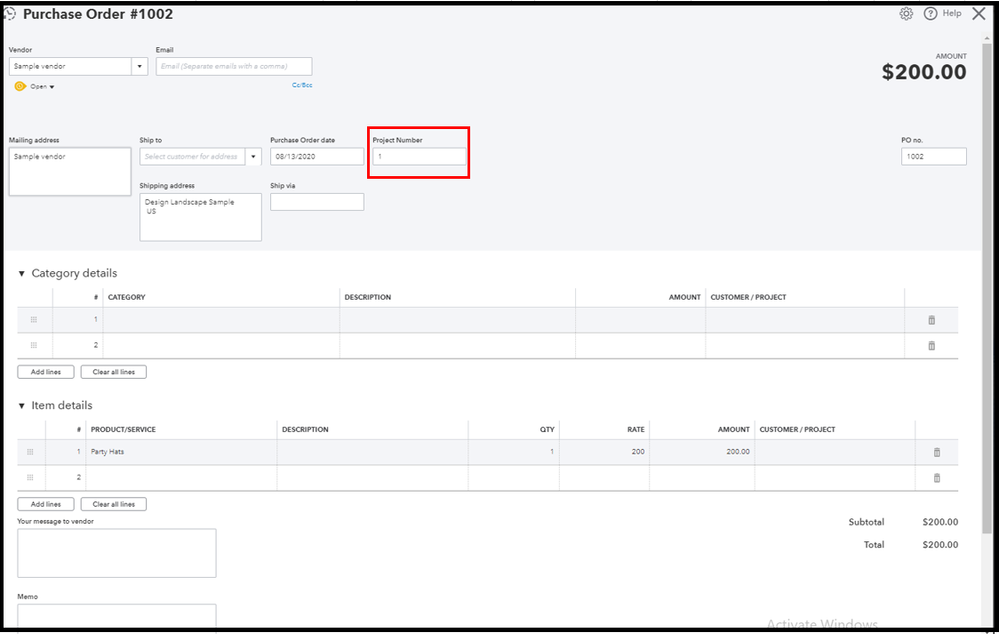Image resolution: width=999 pixels, height=634 pixels.
Task: Delete the Party Hats item line
Action: point(937,452)
